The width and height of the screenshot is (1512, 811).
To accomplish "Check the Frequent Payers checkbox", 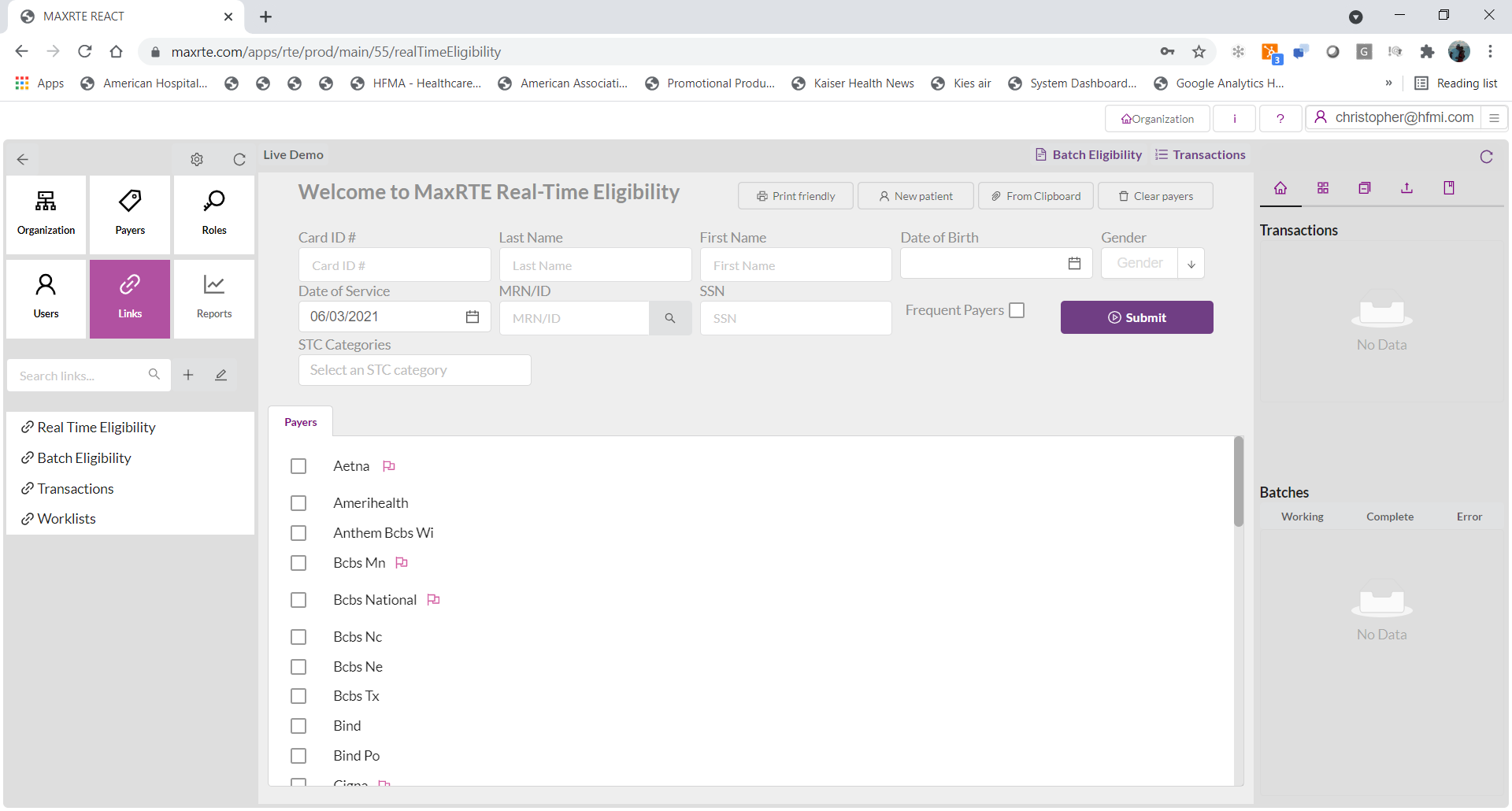I will 1017,309.
